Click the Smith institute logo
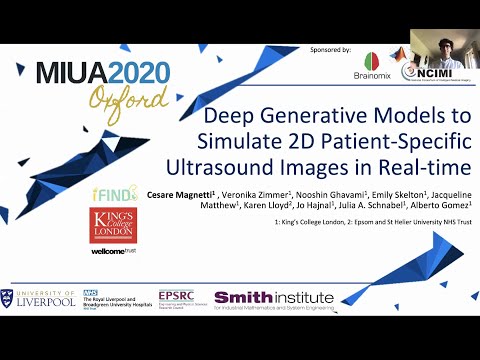The image size is (480, 360). tap(274, 301)
